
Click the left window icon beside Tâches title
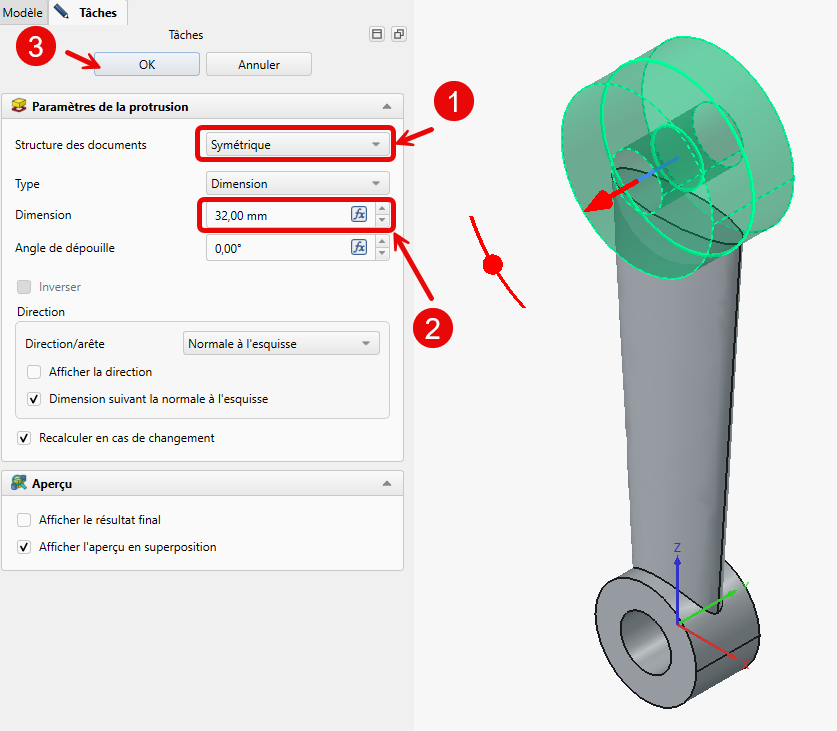pos(377,35)
